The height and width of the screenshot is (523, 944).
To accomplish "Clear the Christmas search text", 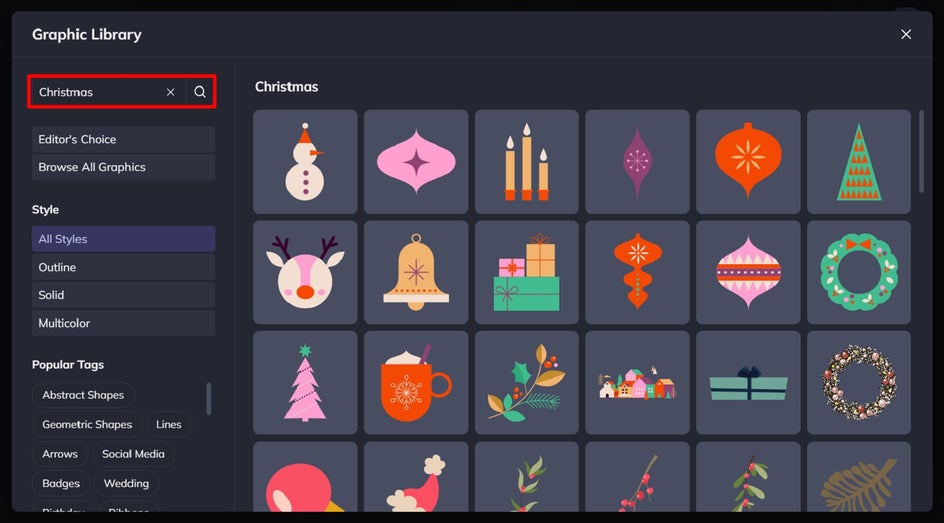I will tap(170, 92).
